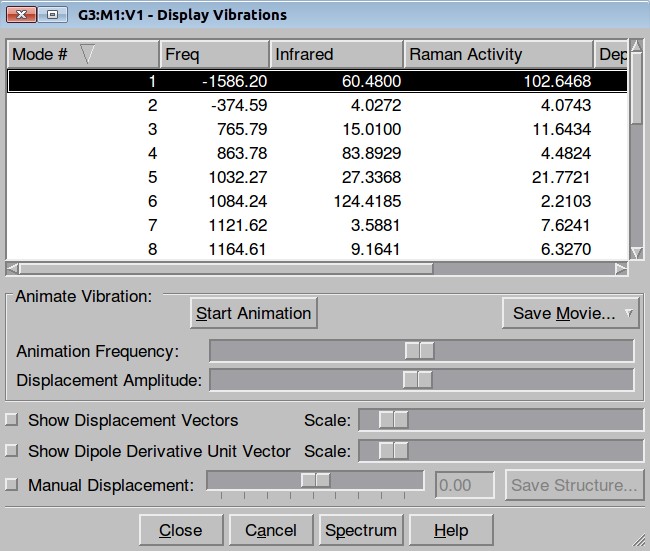Viewport: 650px width, 551px height.
Task: Click the window resize grip icon
Action: click(x=639, y=540)
